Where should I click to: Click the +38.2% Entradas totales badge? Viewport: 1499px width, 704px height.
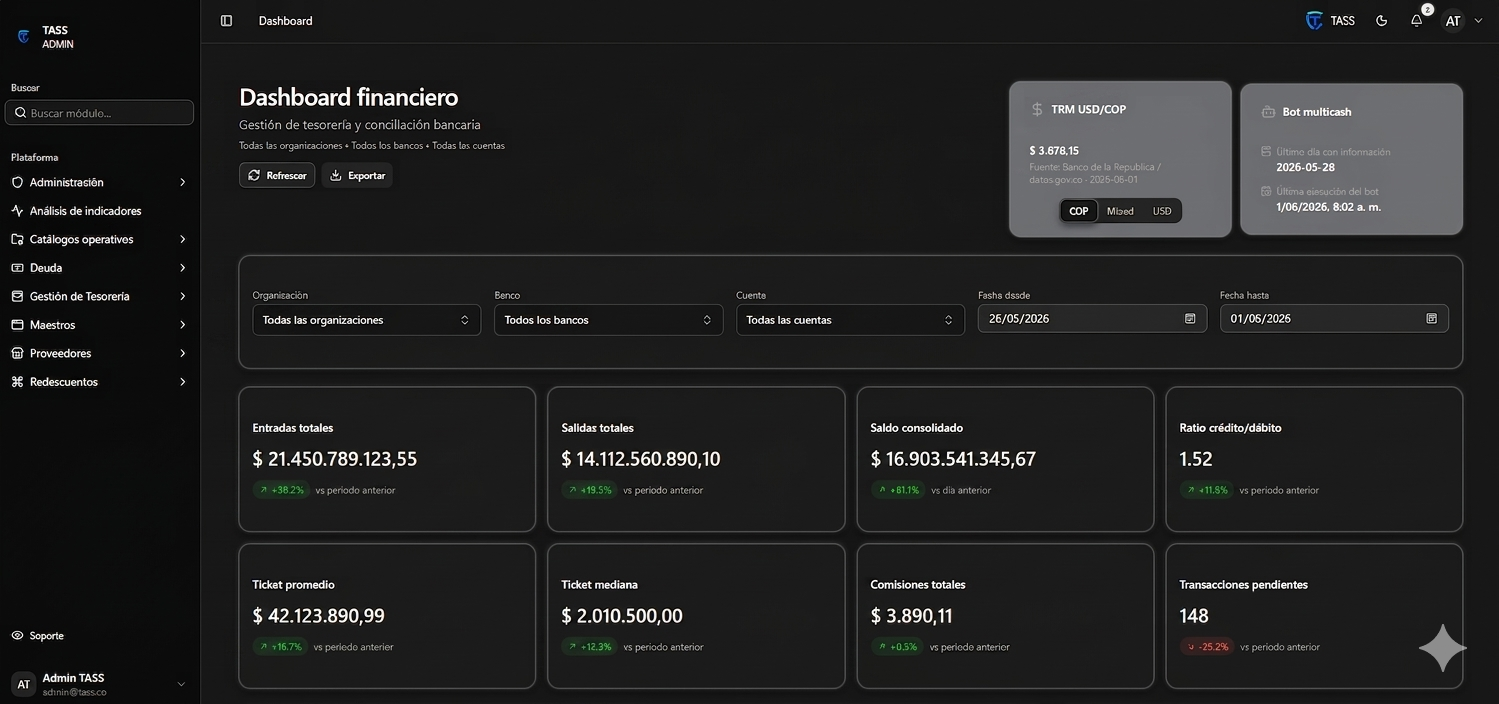click(x=281, y=491)
